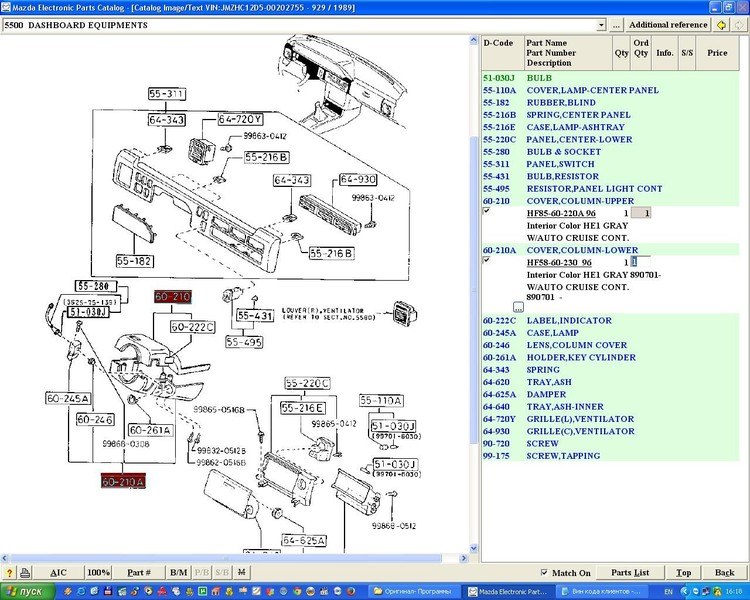
Task: Open the 5500 Dashboard Equipments section dropdown
Action: click(x=601, y=25)
